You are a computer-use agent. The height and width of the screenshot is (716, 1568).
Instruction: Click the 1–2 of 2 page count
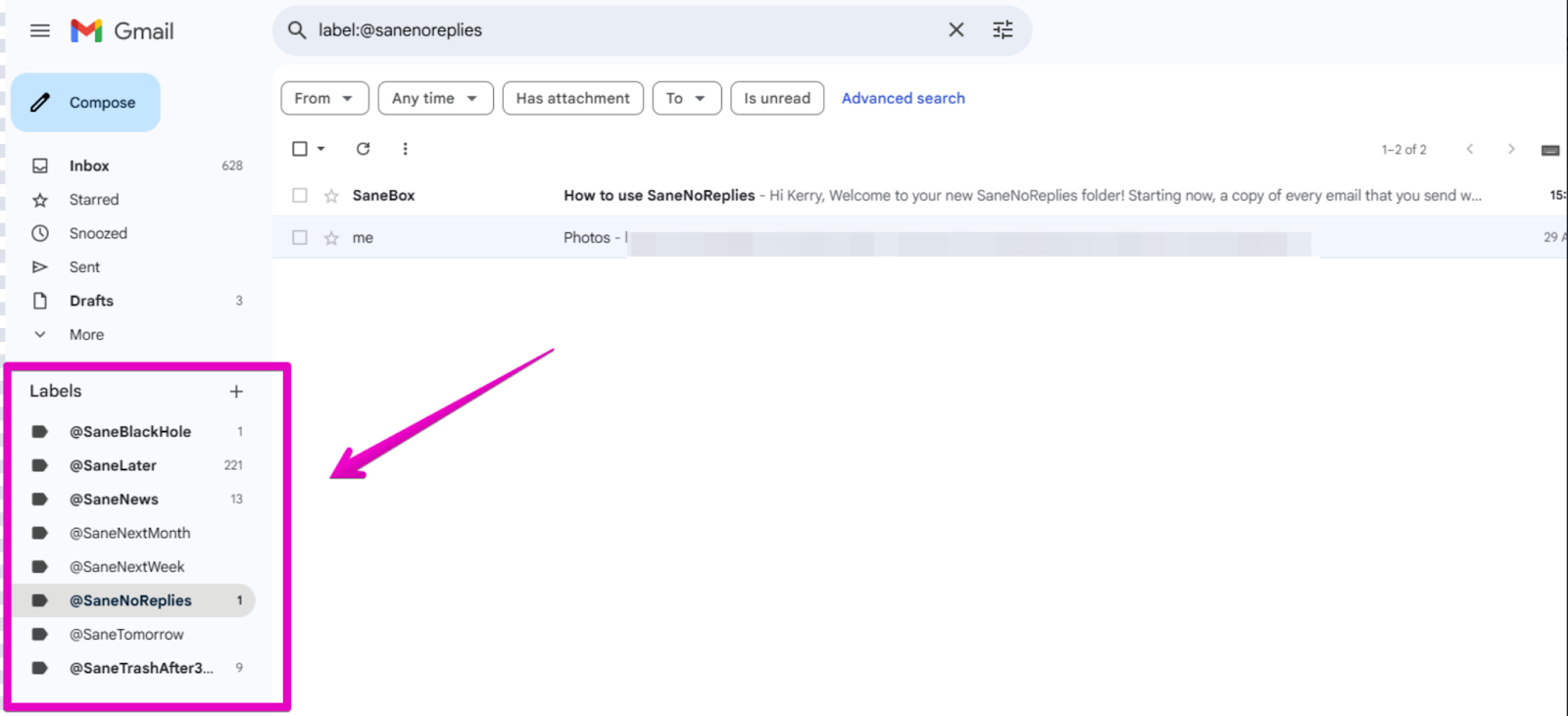click(1403, 150)
